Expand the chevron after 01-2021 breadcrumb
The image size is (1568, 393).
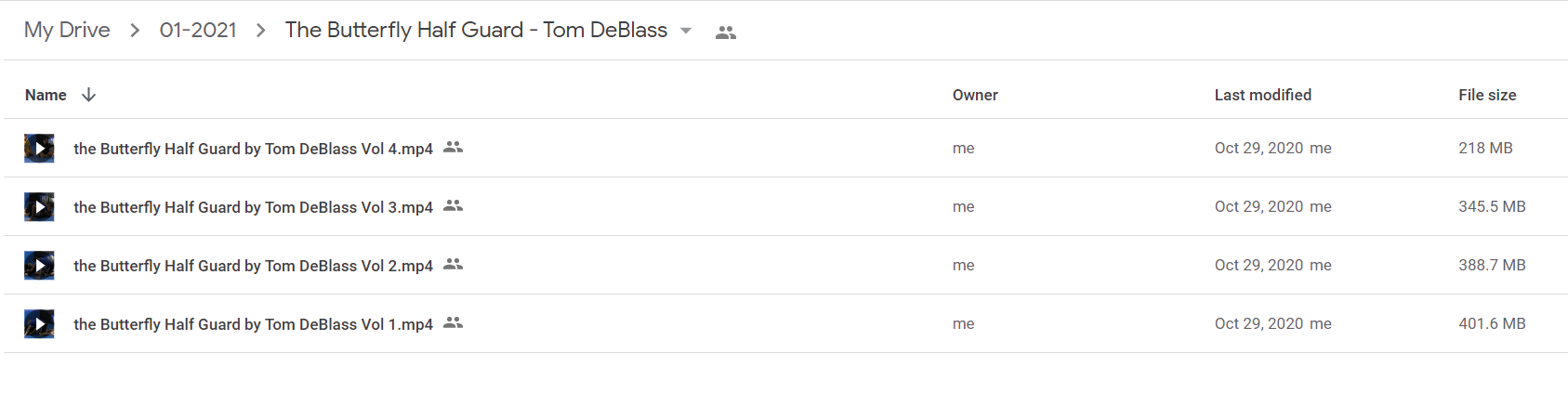click(x=261, y=31)
